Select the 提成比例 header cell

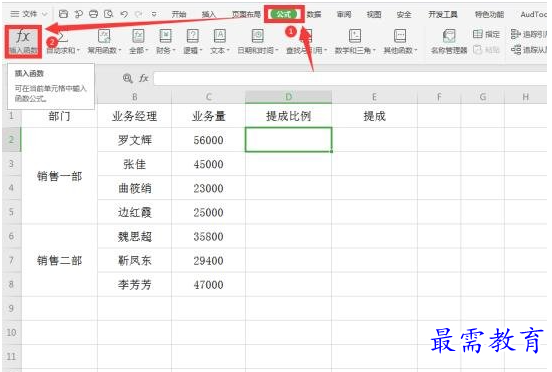[288, 116]
